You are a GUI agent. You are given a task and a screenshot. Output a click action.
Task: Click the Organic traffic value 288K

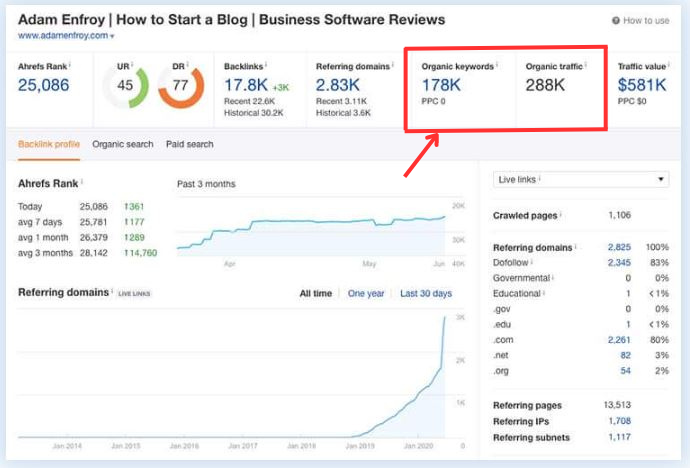[545, 85]
